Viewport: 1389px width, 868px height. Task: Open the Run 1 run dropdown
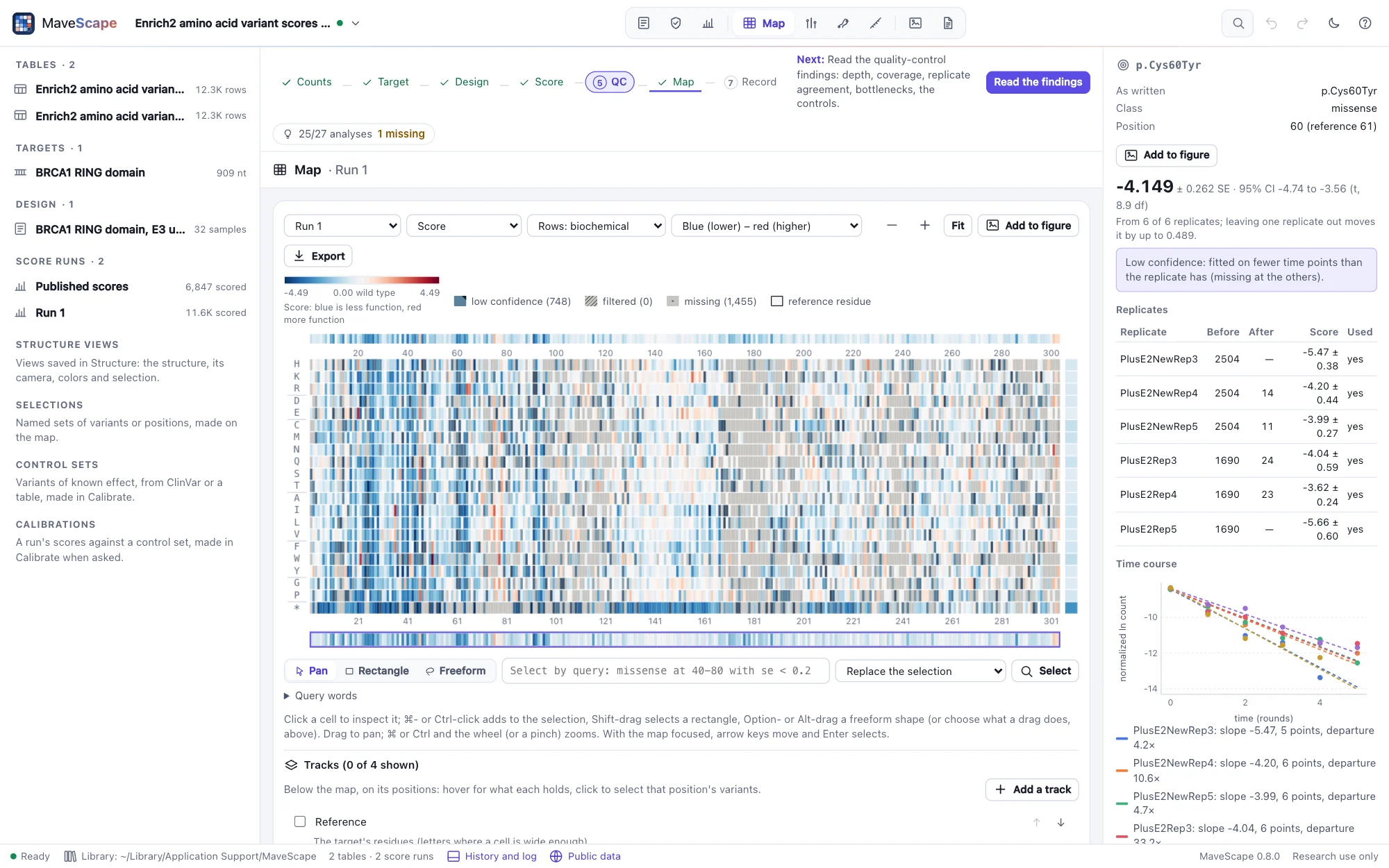(342, 226)
